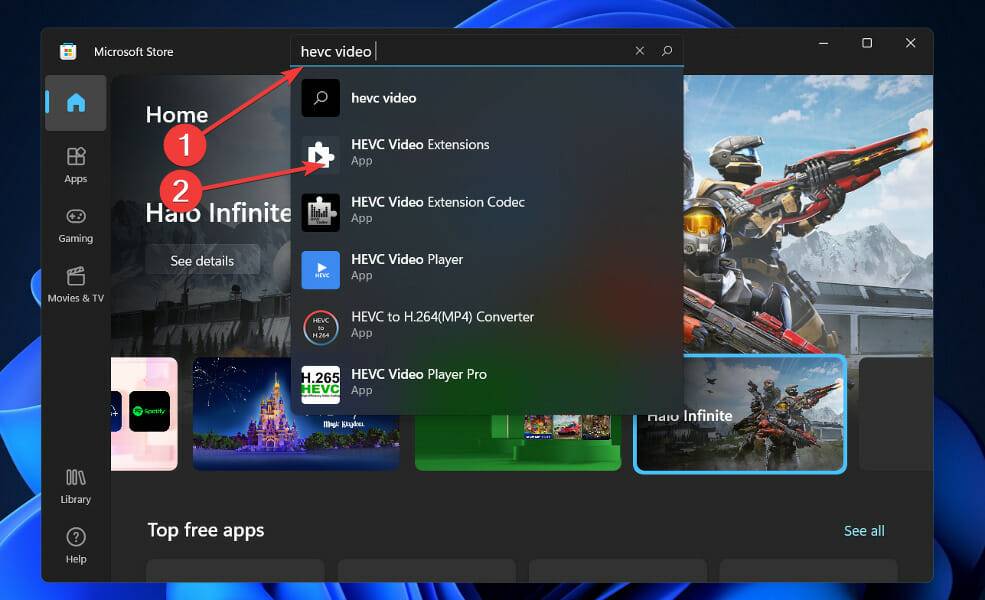The image size is (985, 600).
Task: Open the Library in sidebar
Action: tap(75, 486)
